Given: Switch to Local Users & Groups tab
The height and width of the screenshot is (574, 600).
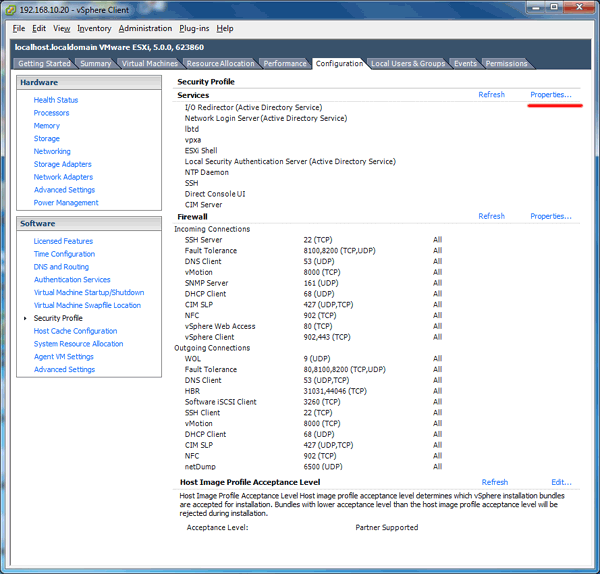Looking at the screenshot, I should [408, 64].
